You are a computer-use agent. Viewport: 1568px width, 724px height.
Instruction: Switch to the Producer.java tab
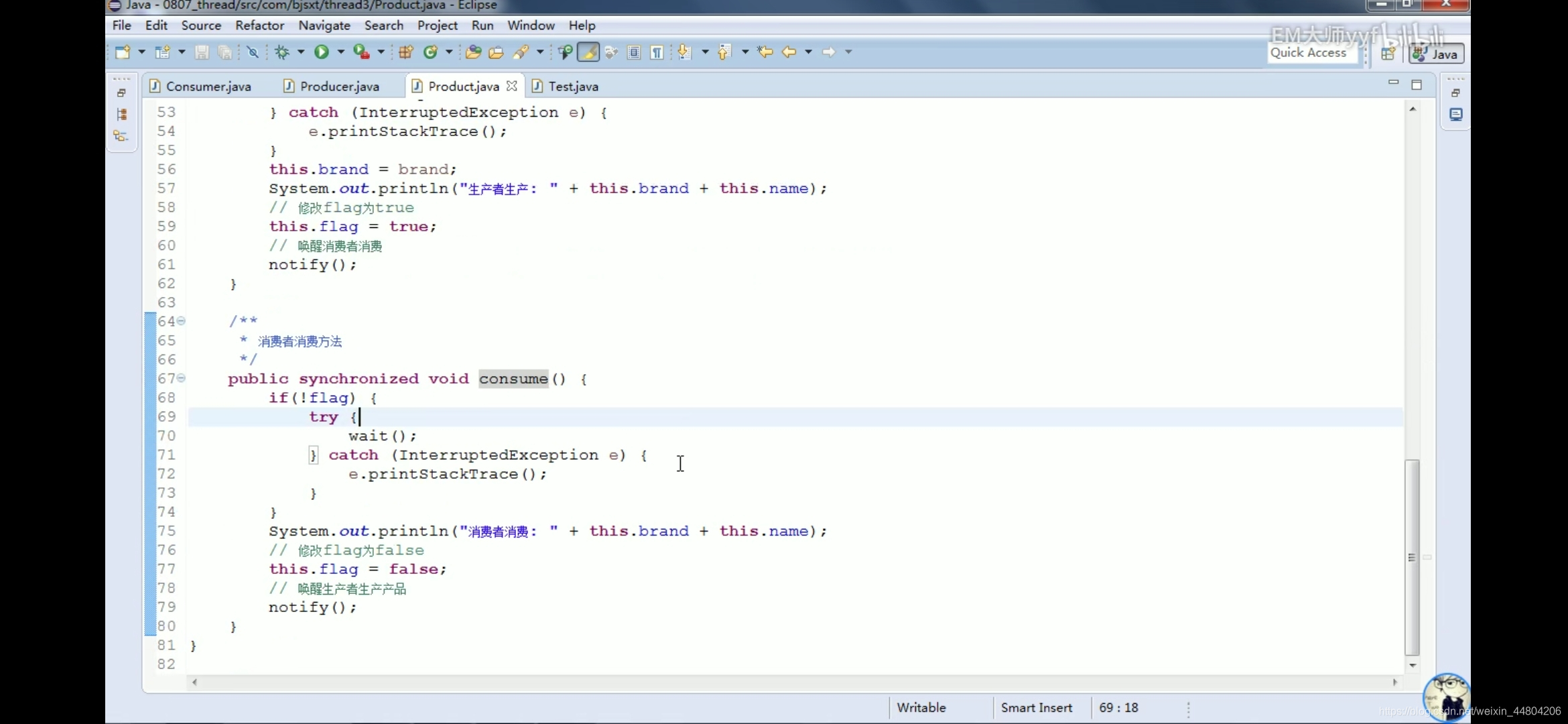click(x=339, y=86)
